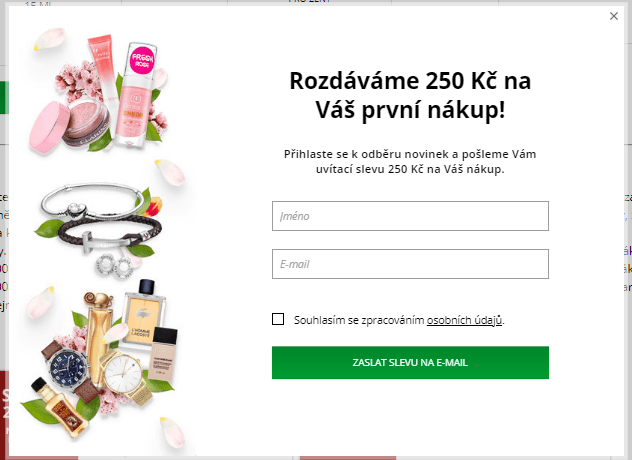632x460 pixels.
Task: Click the pair of crystal earrings
Action: pos(116,264)
